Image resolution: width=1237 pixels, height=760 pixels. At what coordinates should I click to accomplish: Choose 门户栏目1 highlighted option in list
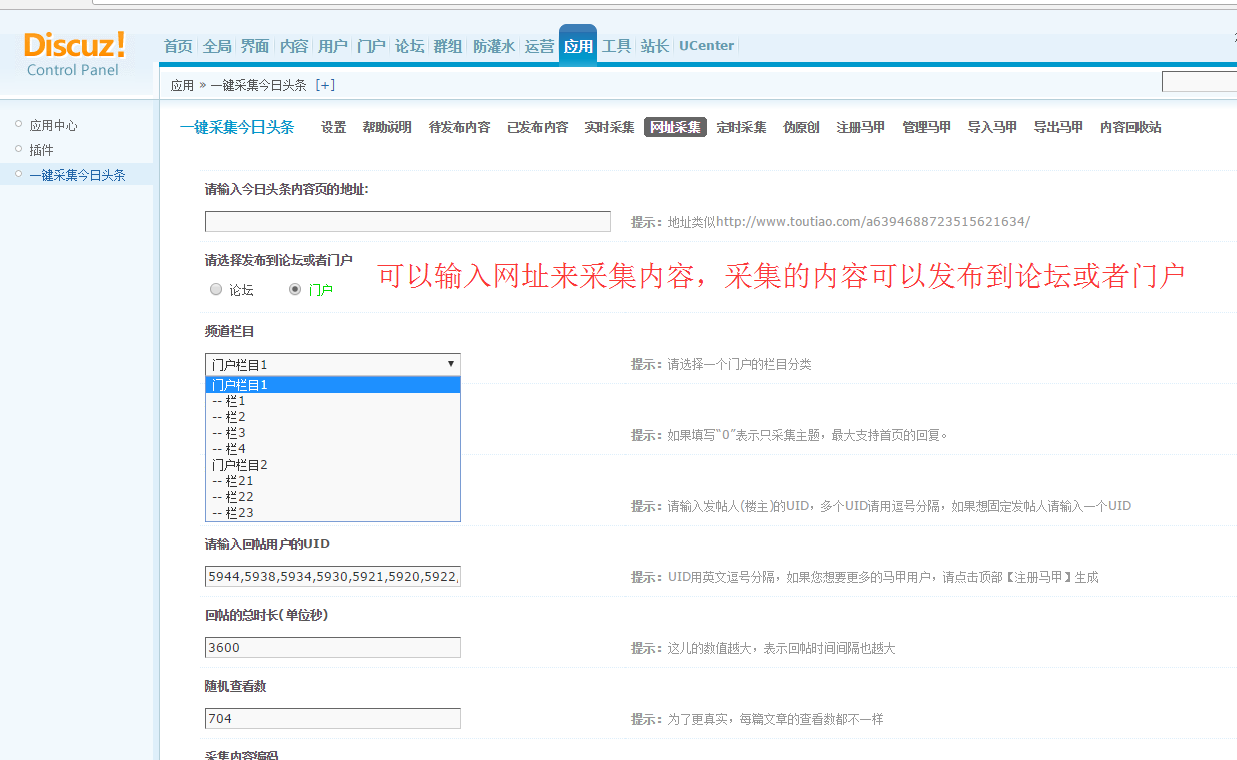pyautogui.click(x=333, y=385)
